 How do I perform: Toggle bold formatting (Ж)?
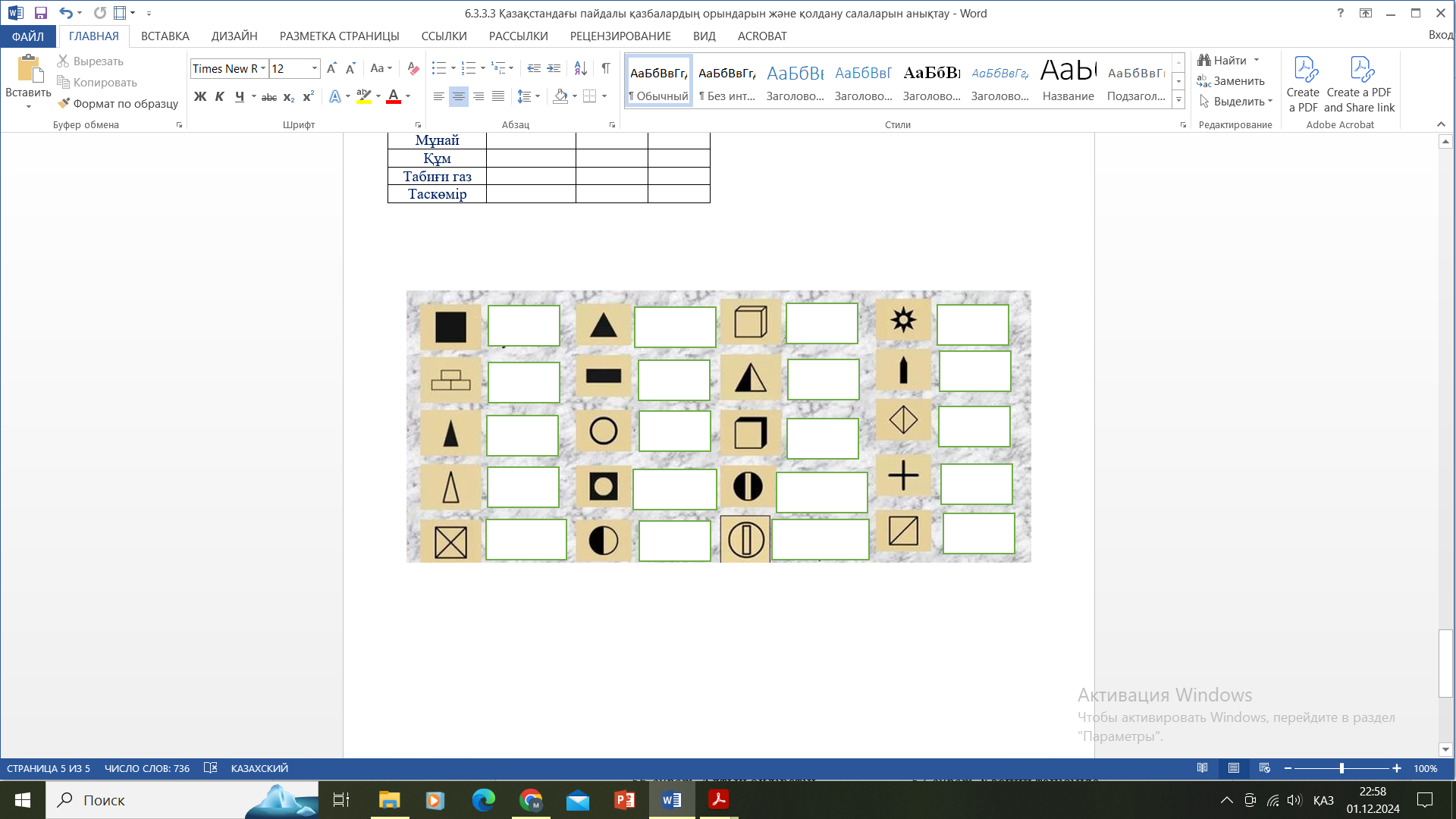click(x=199, y=96)
